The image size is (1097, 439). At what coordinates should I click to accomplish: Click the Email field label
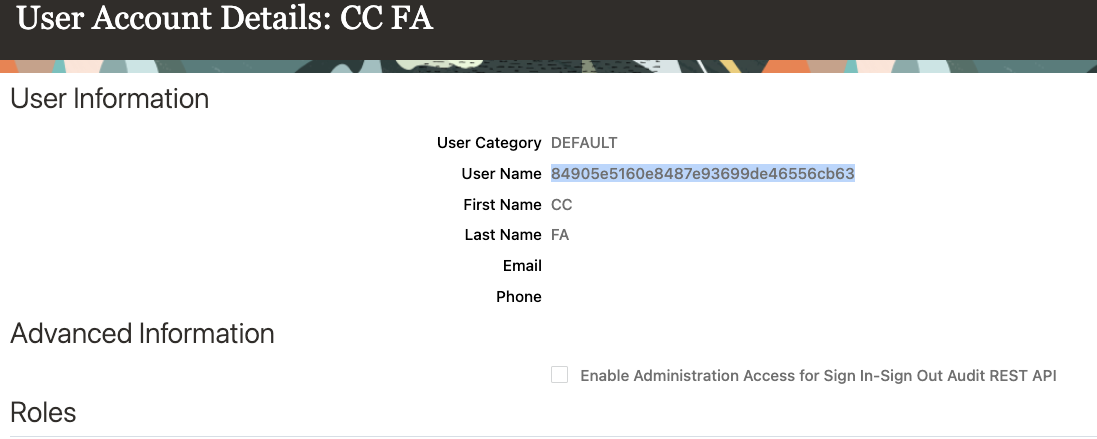tap(522, 266)
